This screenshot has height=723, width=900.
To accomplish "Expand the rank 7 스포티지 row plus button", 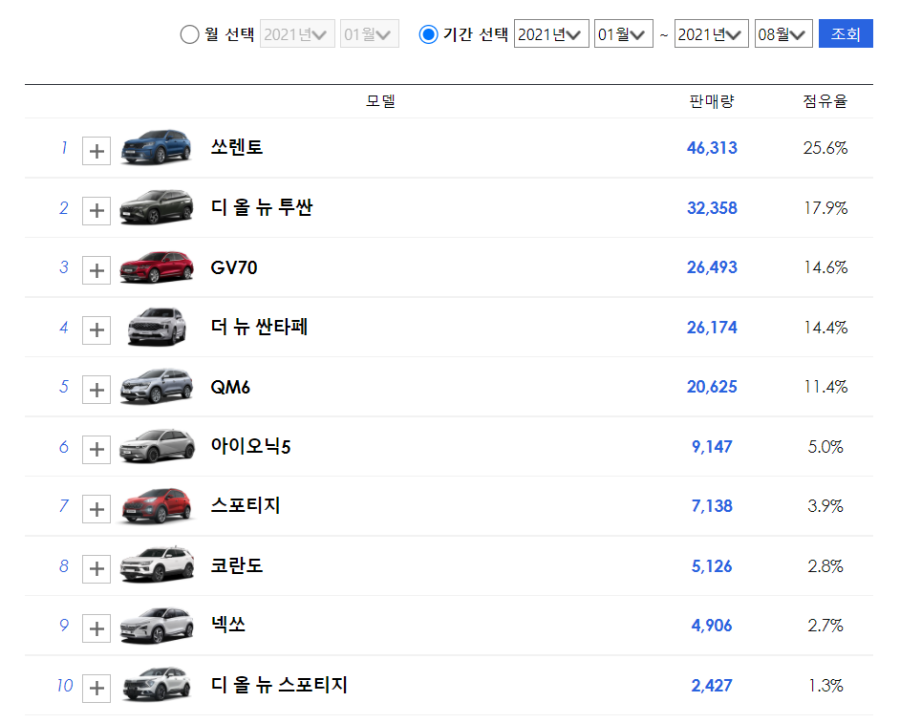I will click(96, 509).
